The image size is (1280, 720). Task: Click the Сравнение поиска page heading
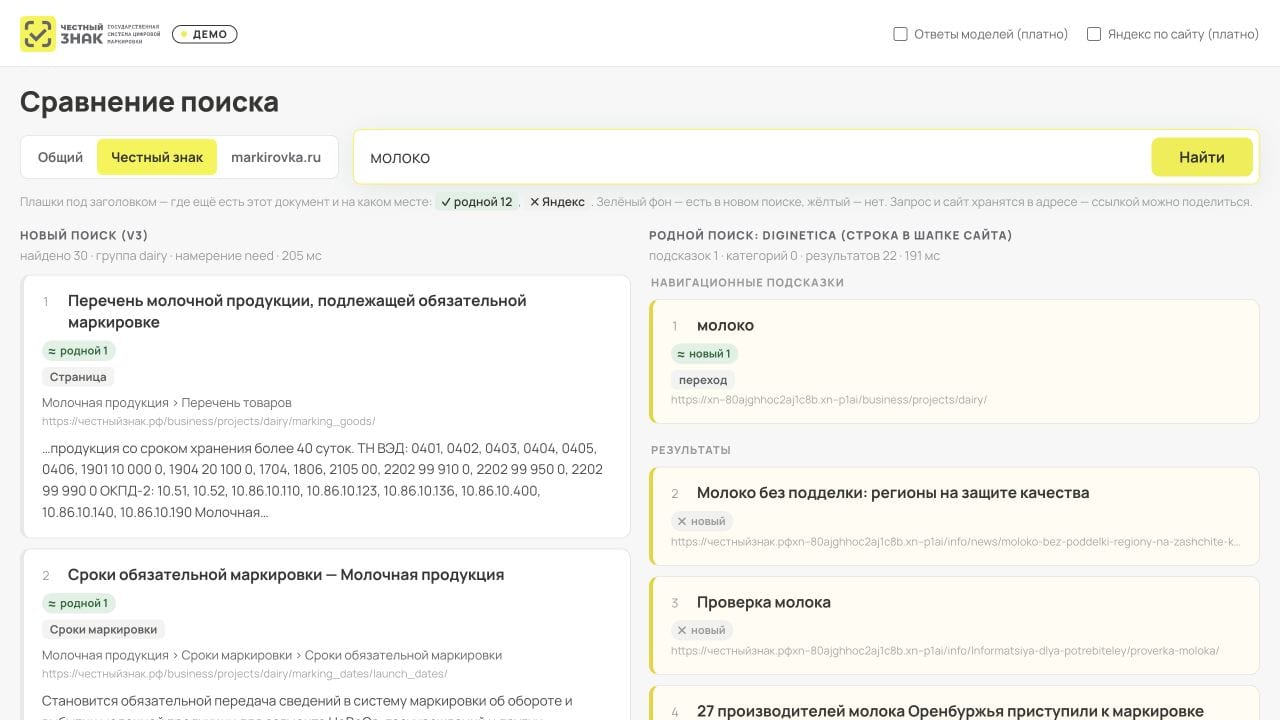tap(149, 102)
